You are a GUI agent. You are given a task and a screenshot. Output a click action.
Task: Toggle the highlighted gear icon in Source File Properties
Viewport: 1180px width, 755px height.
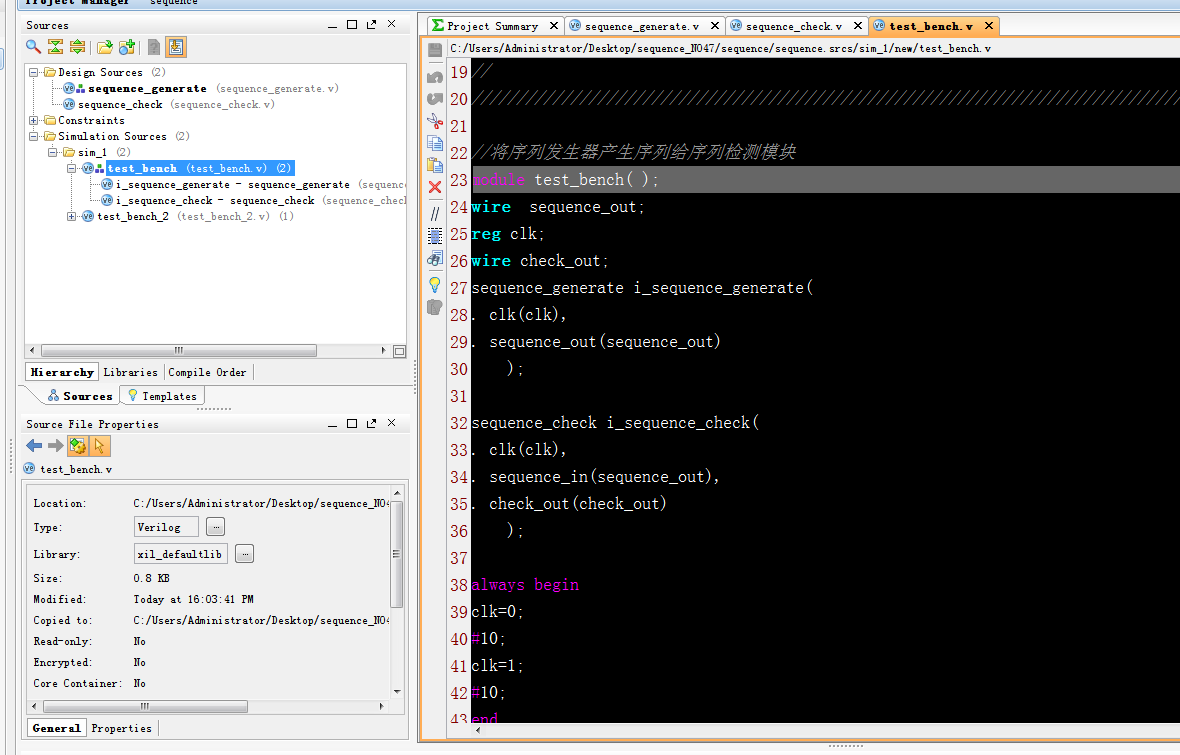pos(78,446)
